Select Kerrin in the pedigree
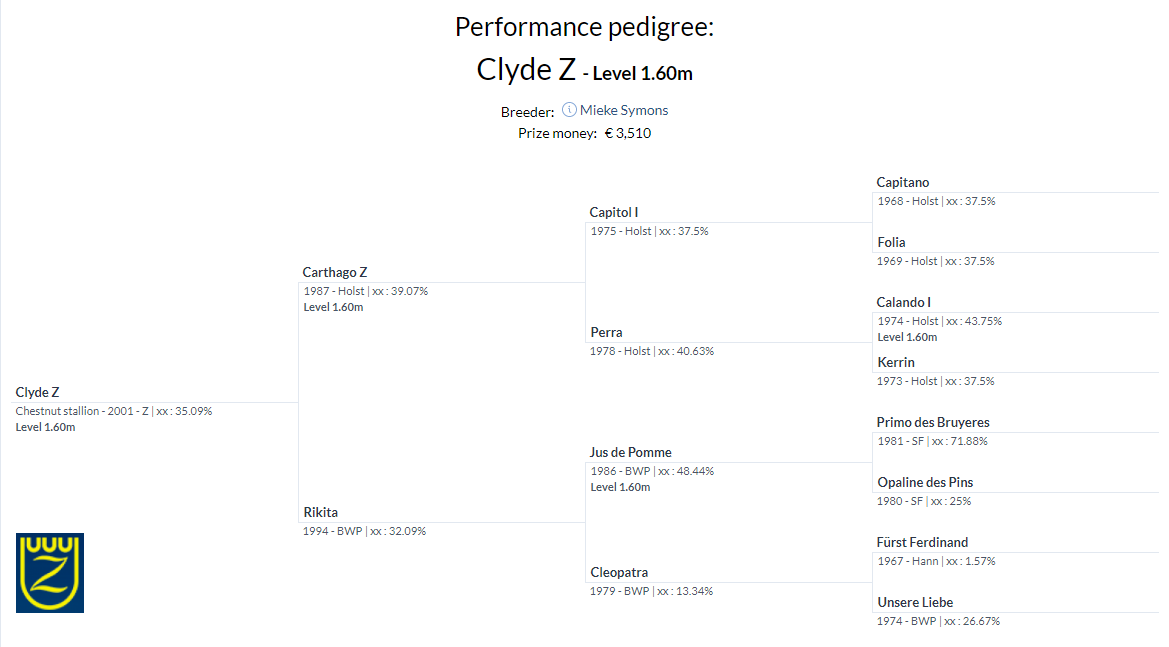 point(896,362)
